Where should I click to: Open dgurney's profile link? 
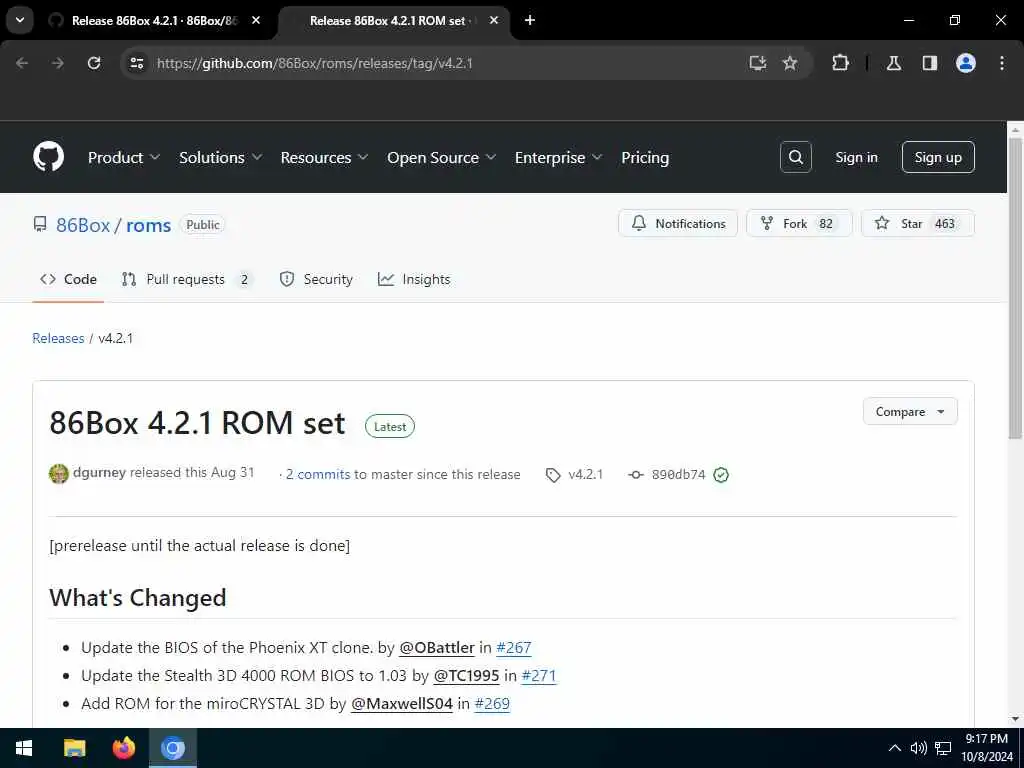[99, 472]
